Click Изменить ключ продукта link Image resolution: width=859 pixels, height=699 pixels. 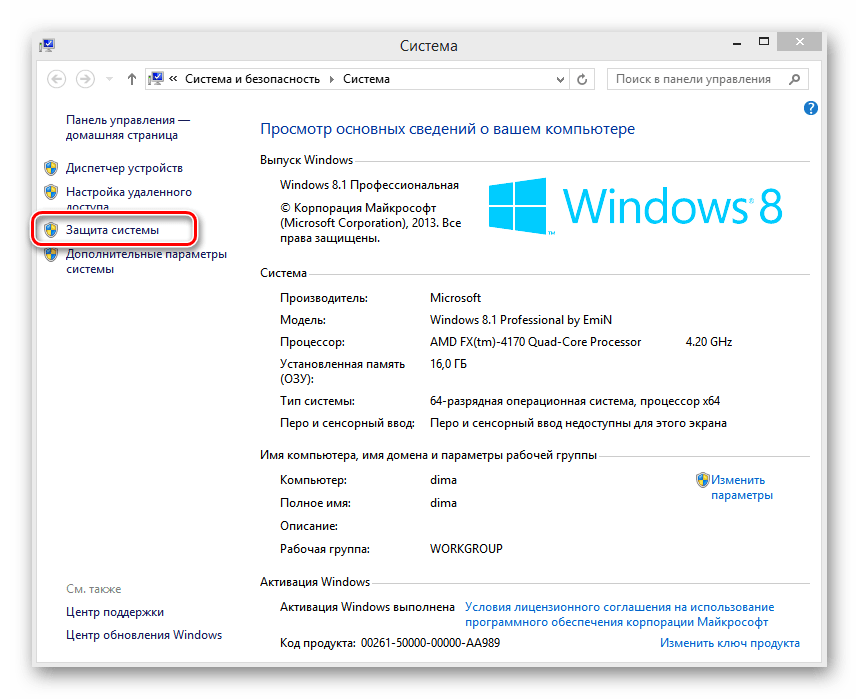(730, 643)
